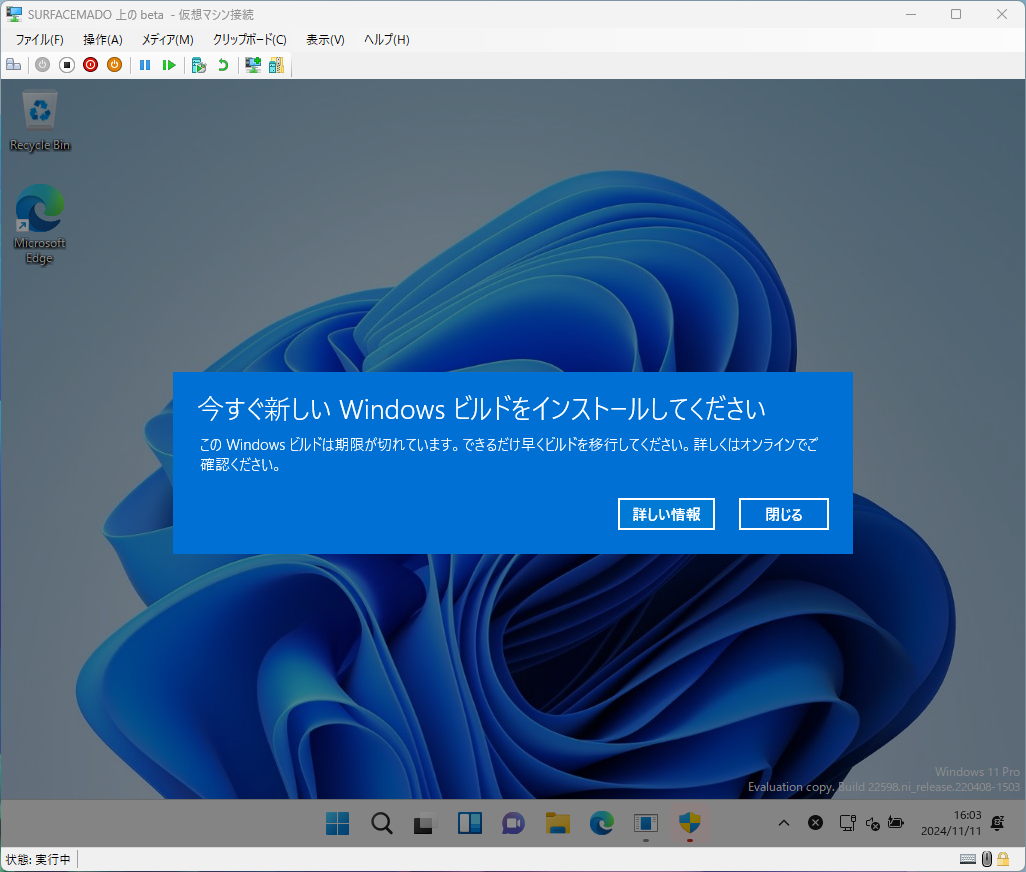Save the virtual machine state

114,64
